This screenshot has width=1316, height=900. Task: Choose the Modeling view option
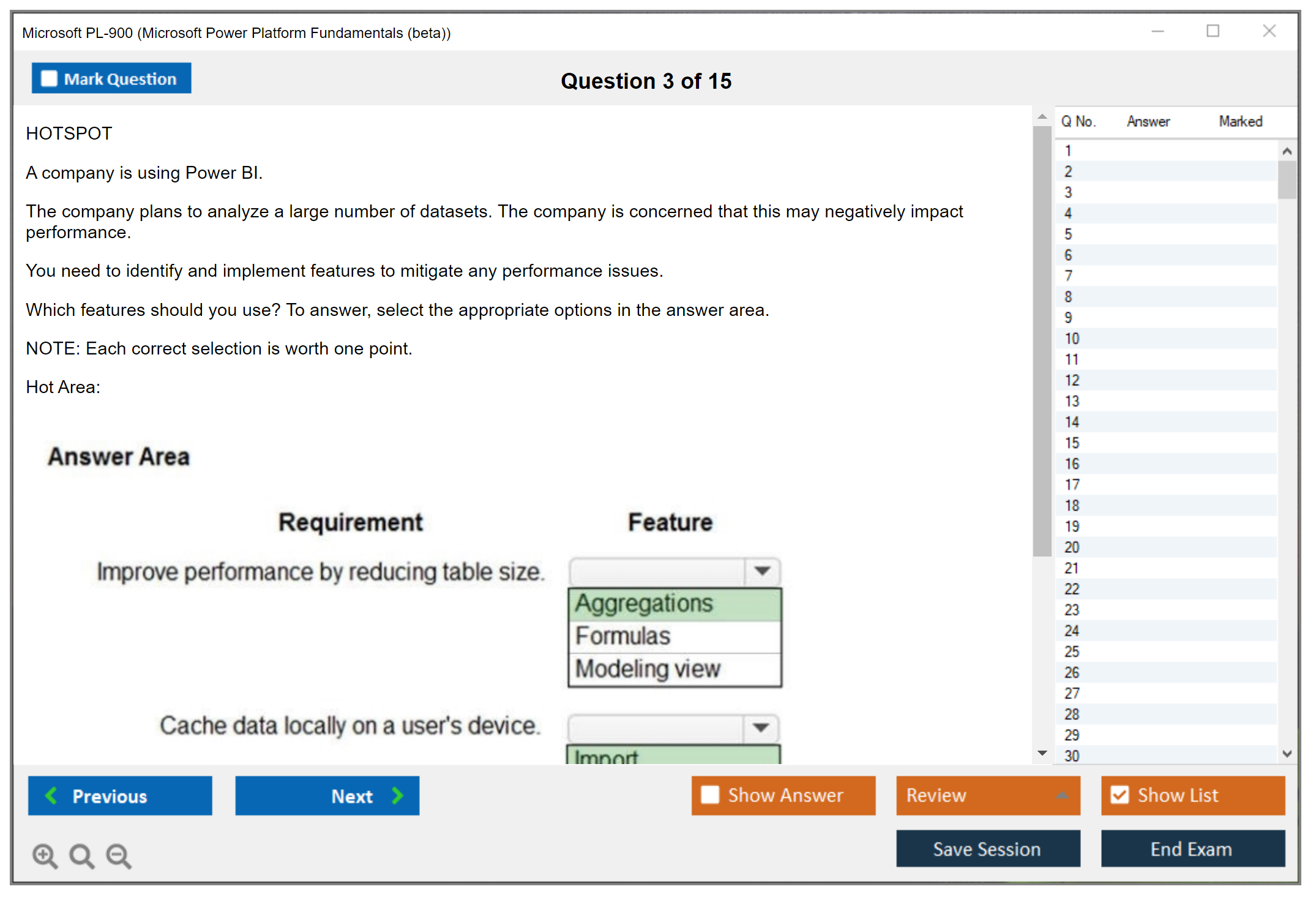coord(674,669)
